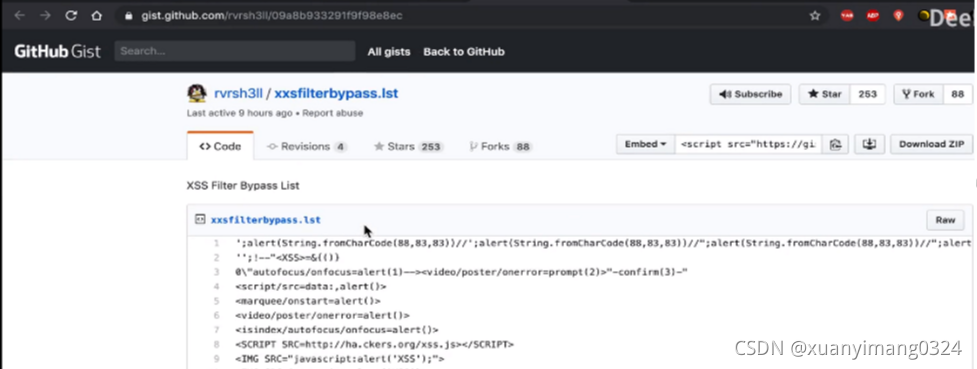
Task: Select the embed script src text field
Action: [x=748, y=144]
